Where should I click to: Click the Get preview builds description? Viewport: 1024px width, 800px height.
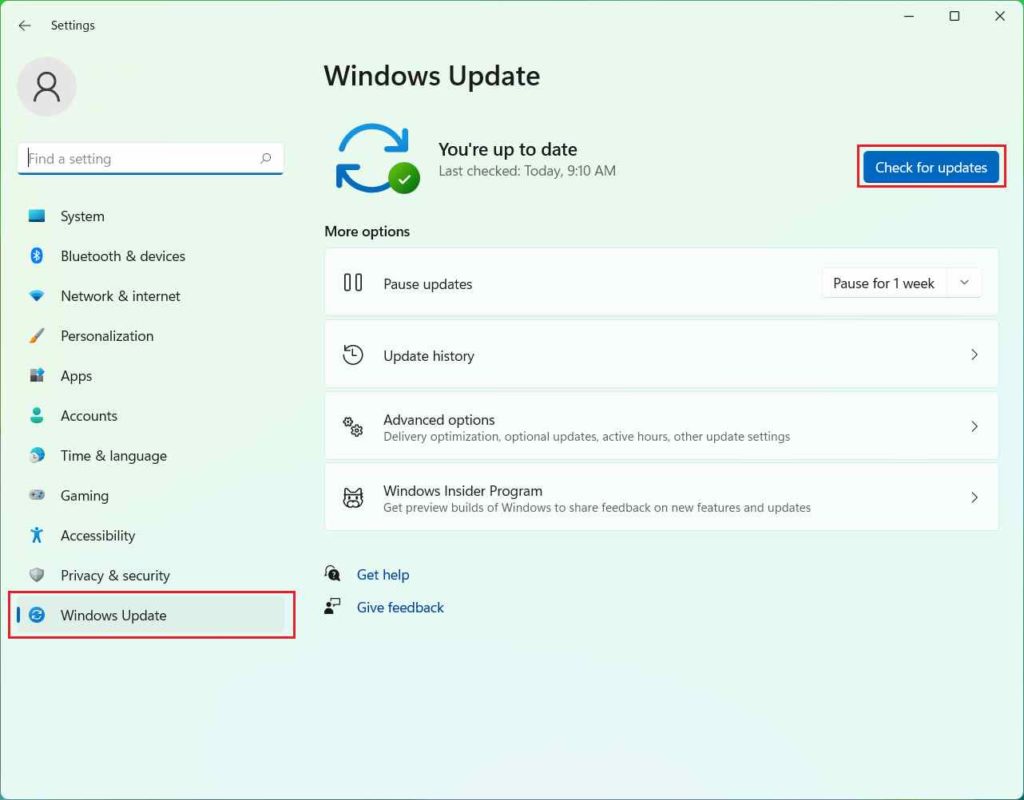597,507
